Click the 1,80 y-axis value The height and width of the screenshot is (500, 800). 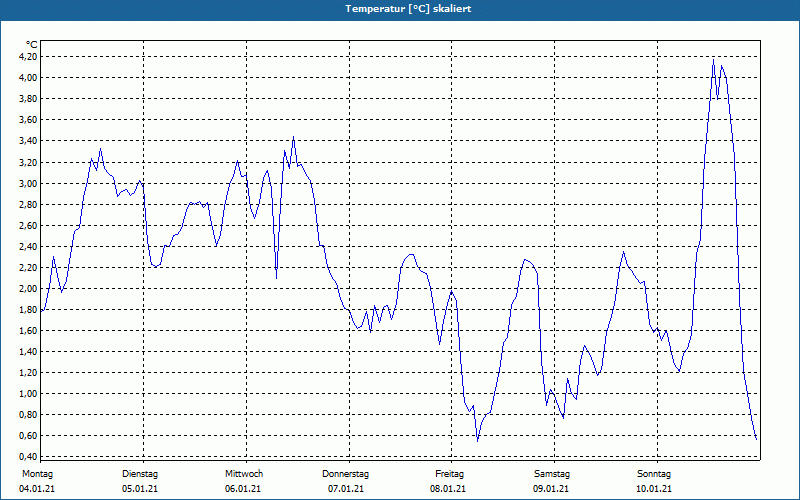coord(28,309)
